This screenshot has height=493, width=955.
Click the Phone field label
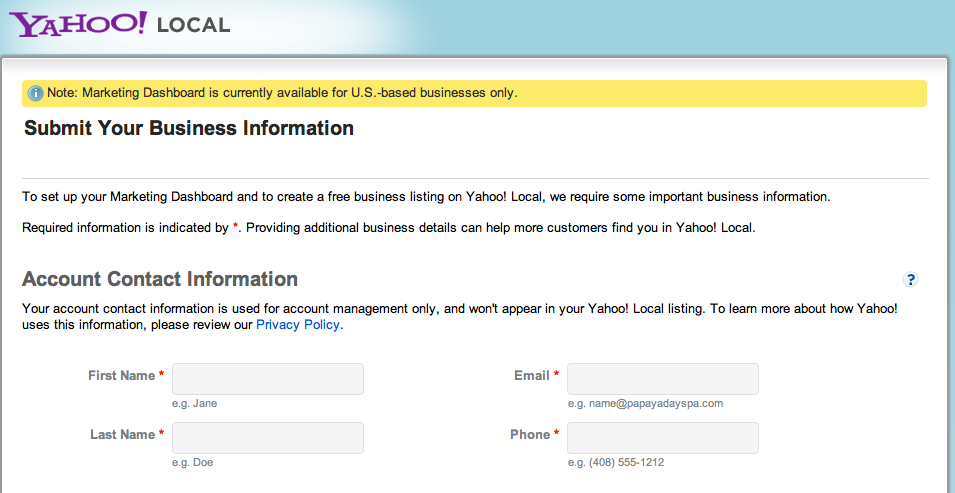(x=530, y=435)
